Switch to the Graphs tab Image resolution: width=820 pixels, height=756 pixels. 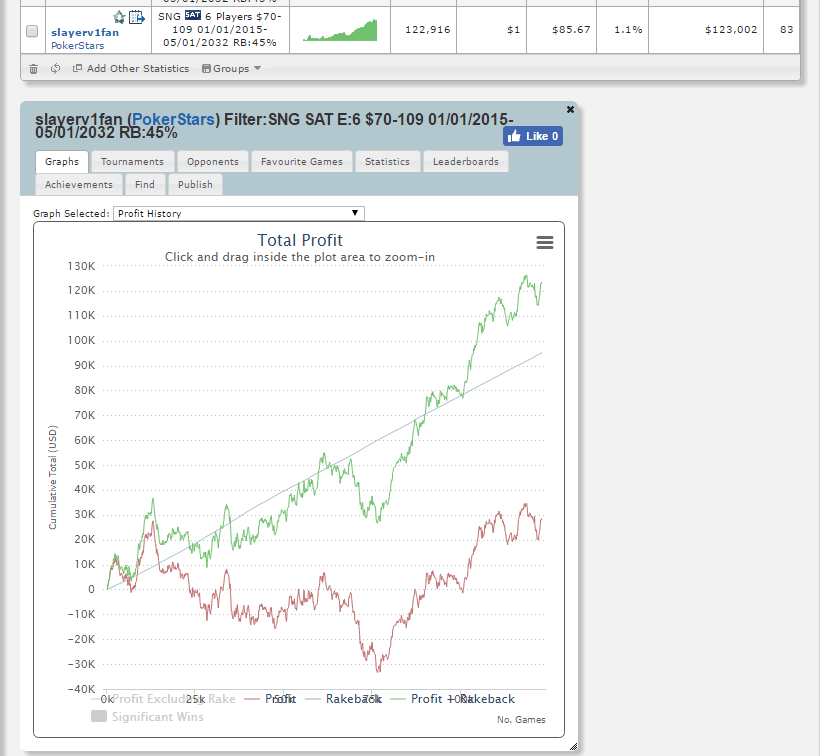[x=62, y=162]
